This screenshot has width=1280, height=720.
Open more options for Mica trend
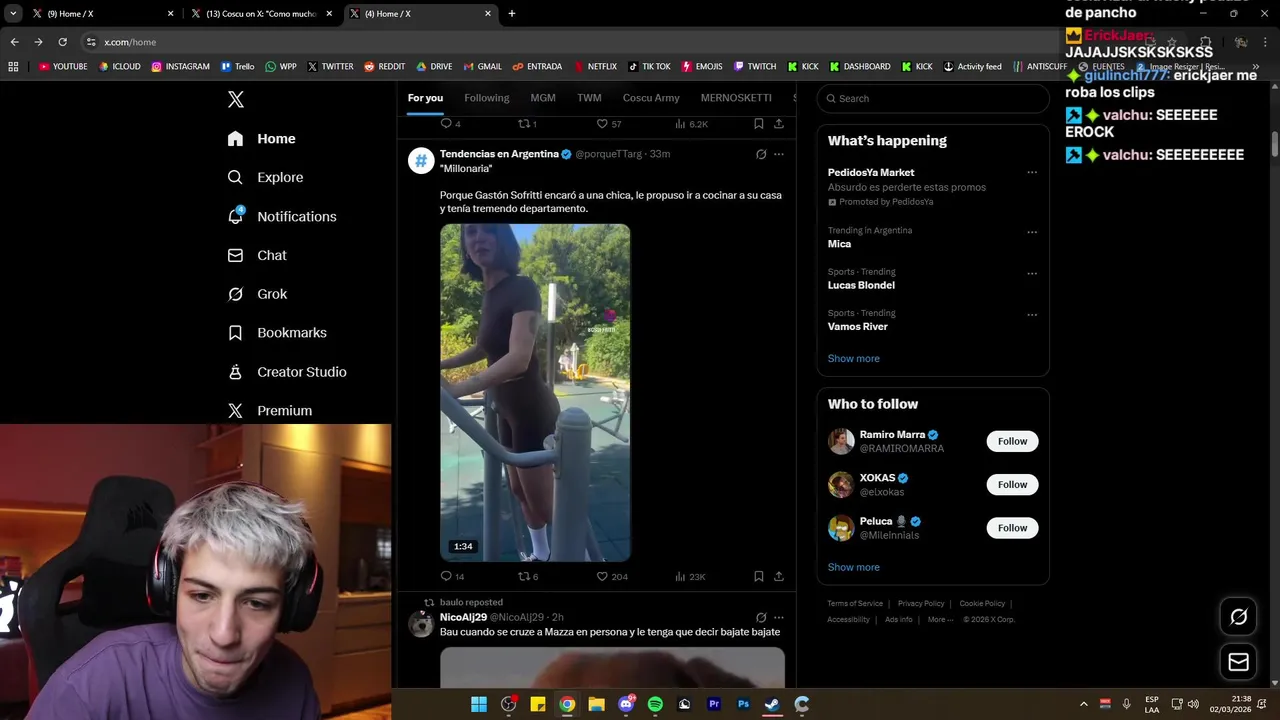1031,232
